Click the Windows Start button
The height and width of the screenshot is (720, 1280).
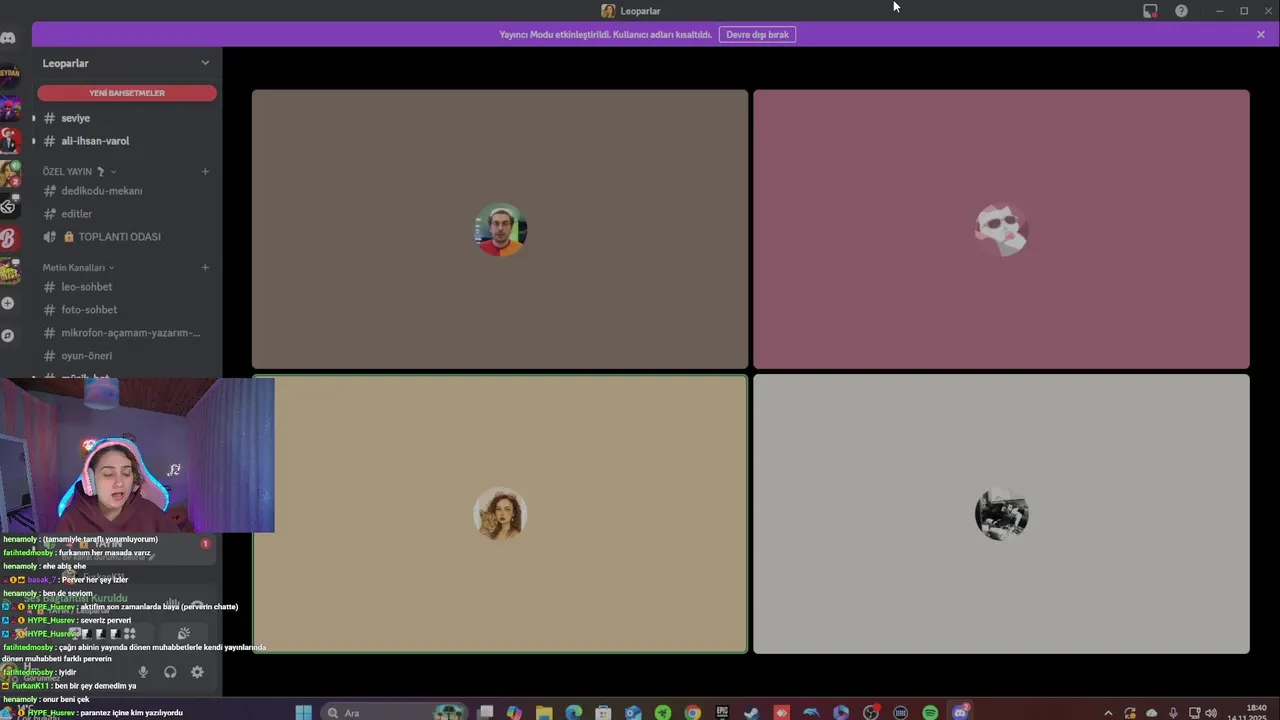click(x=304, y=713)
